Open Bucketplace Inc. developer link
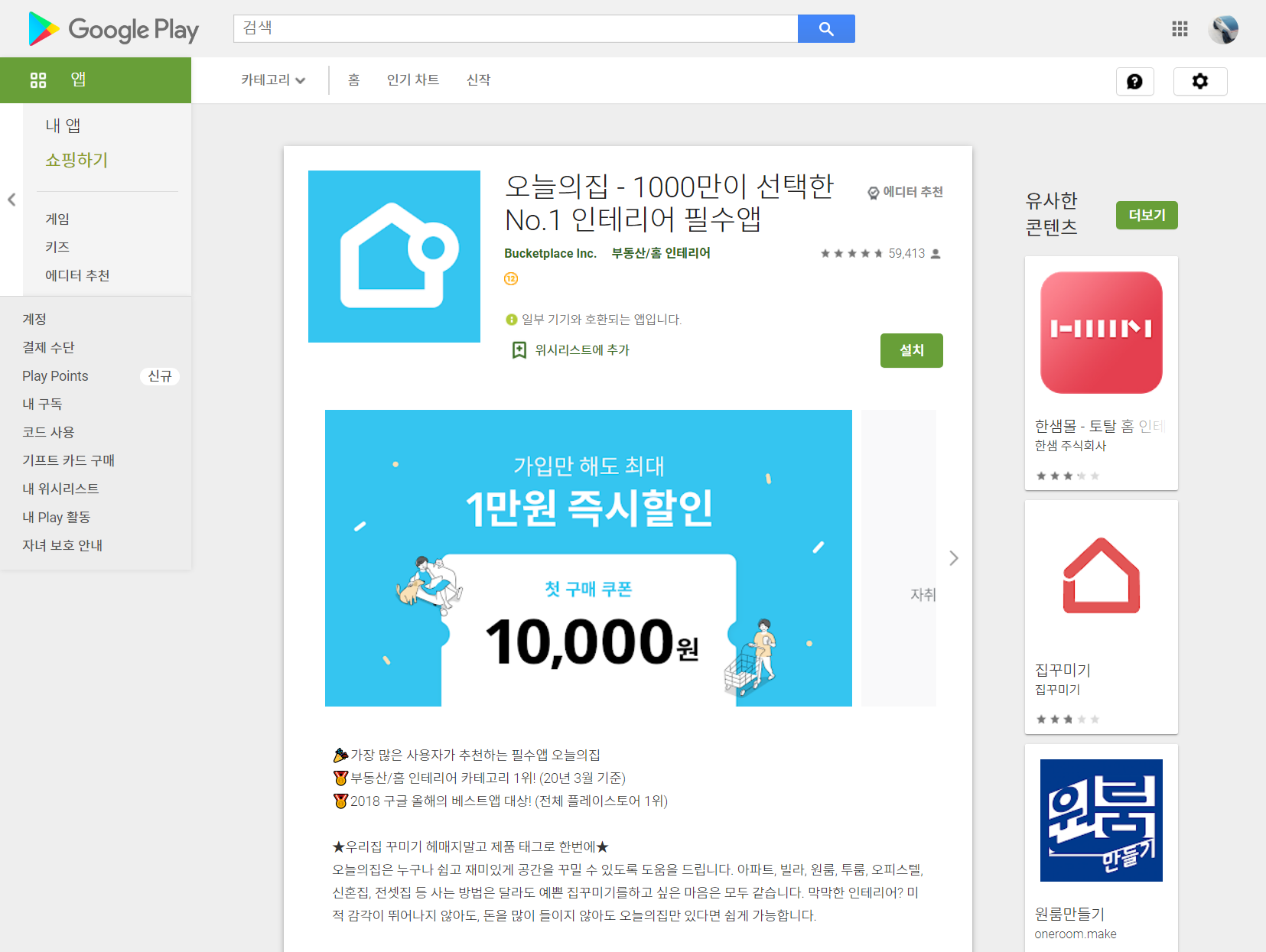Viewport: 1266px width, 952px height. (x=550, y=253)
